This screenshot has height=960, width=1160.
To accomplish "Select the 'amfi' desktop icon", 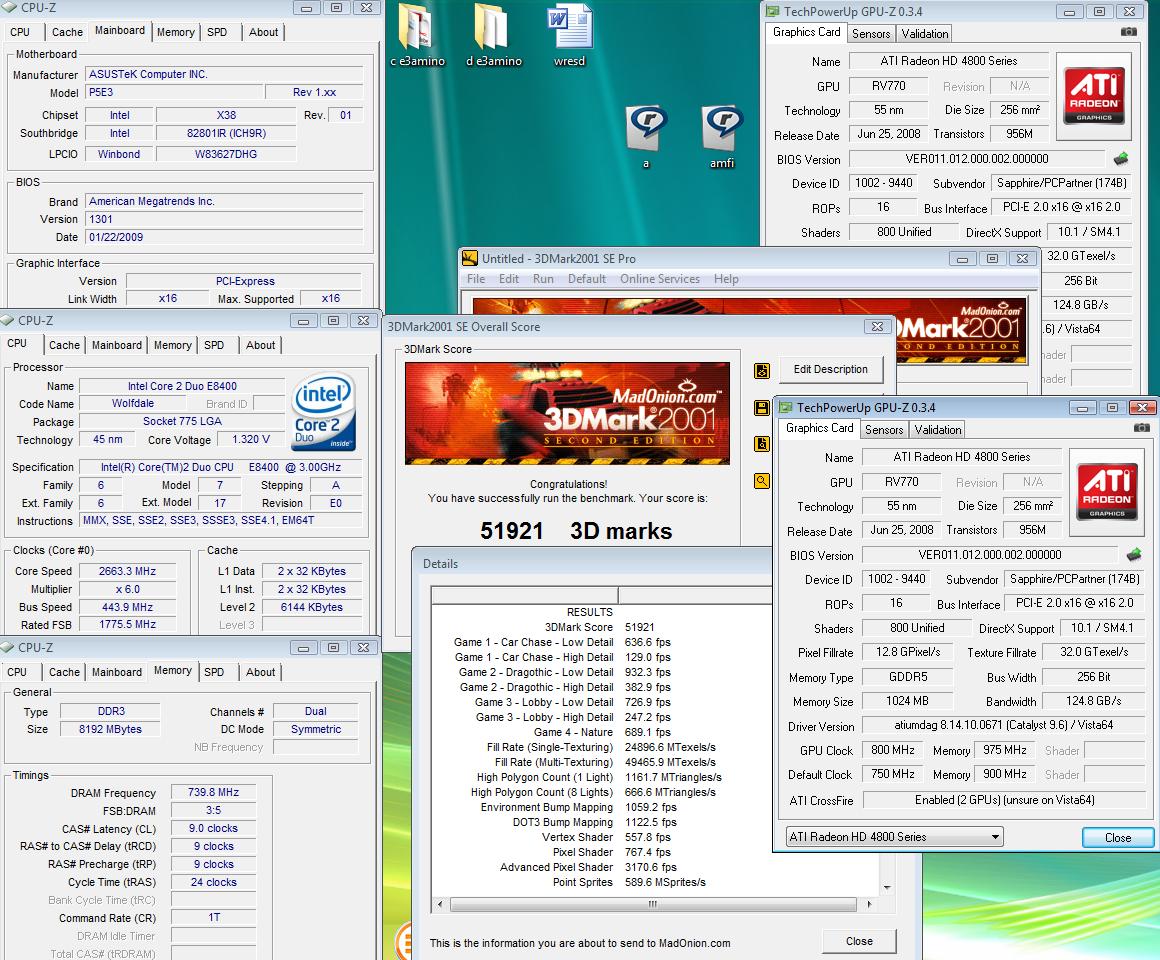I will [x=722, y=137].
